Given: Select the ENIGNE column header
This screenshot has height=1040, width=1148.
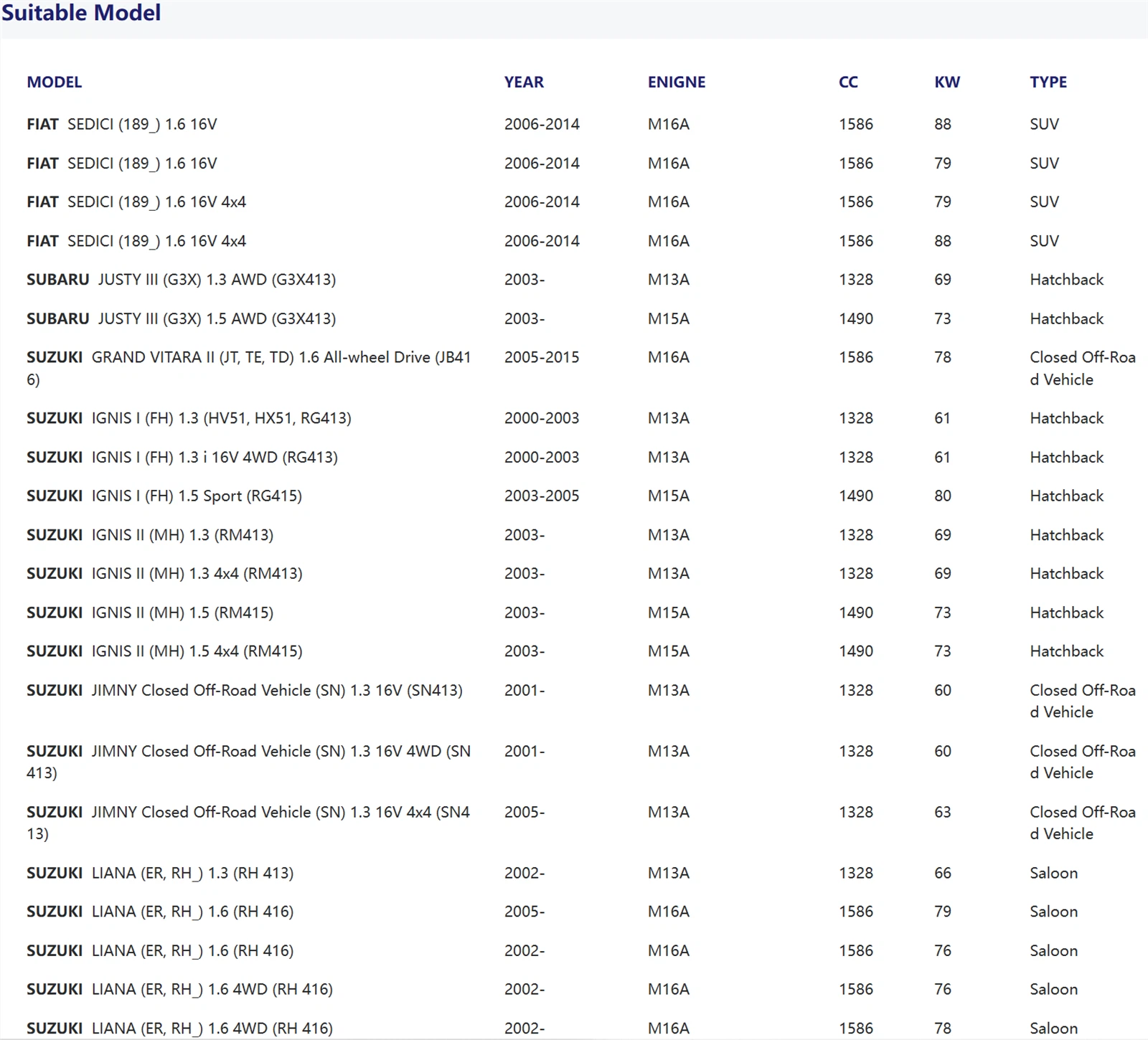Looking at the screenshot, I should click(x=677, y=82).
